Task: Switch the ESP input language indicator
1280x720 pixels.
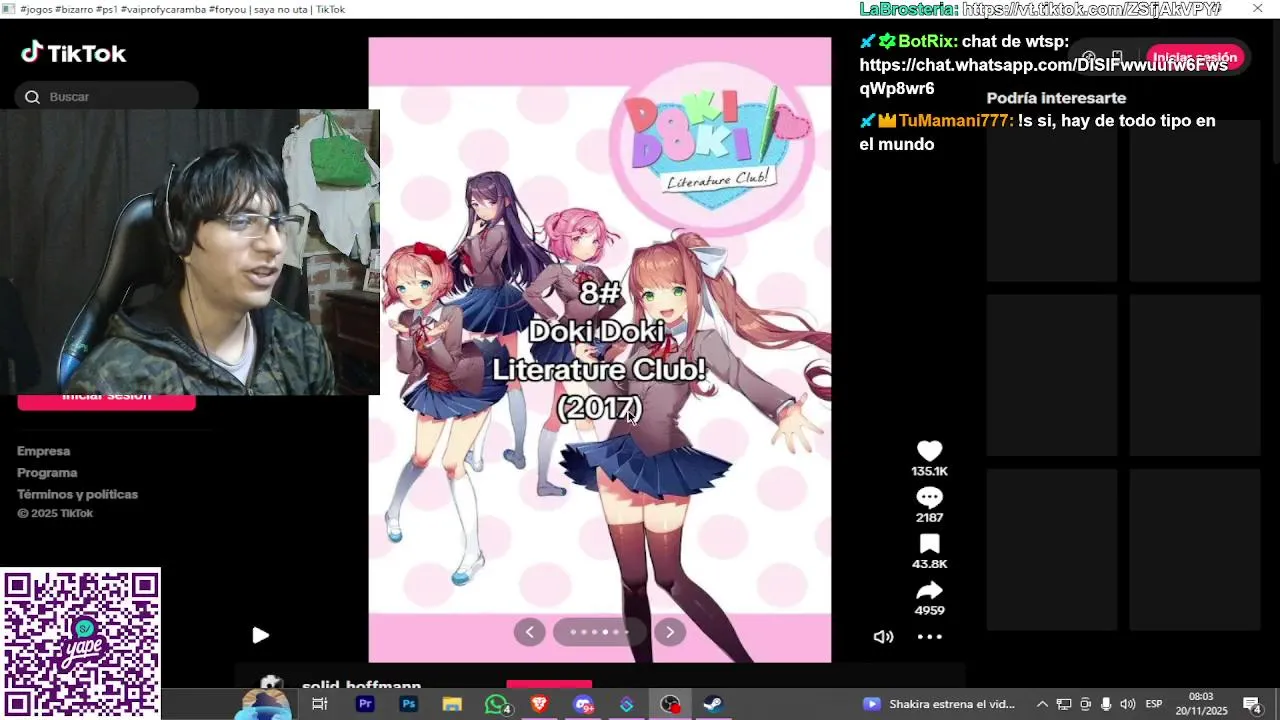Action: [x=1154, y=704]
